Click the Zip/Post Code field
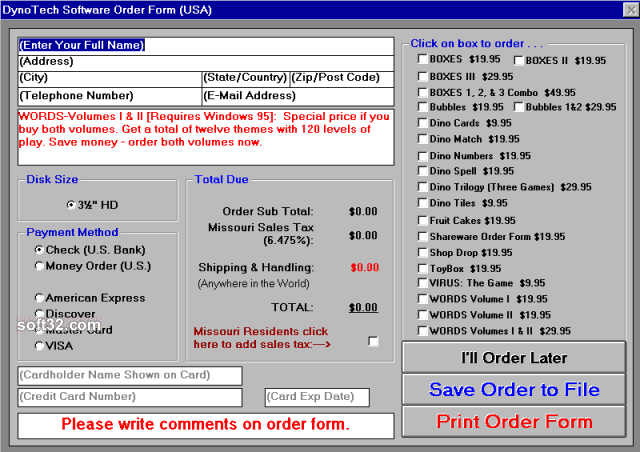 pos(342,78)
